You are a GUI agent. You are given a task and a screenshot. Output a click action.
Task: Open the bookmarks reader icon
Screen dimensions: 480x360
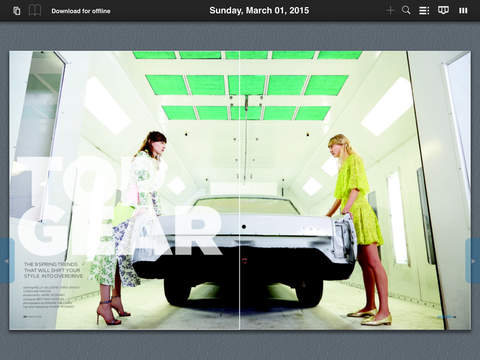[x=443, y=10]
